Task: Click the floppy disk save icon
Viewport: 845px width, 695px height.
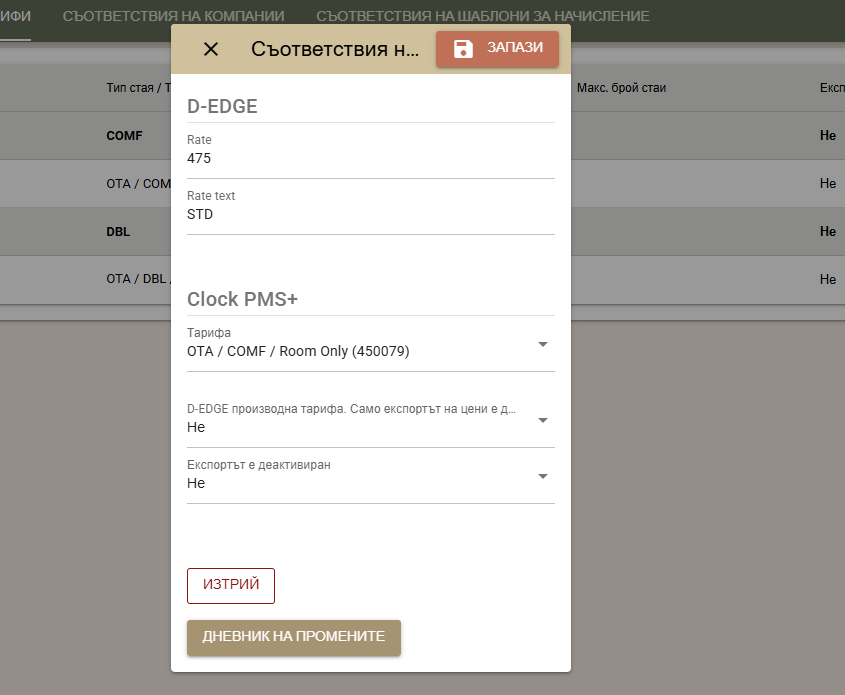Action: 463,48
